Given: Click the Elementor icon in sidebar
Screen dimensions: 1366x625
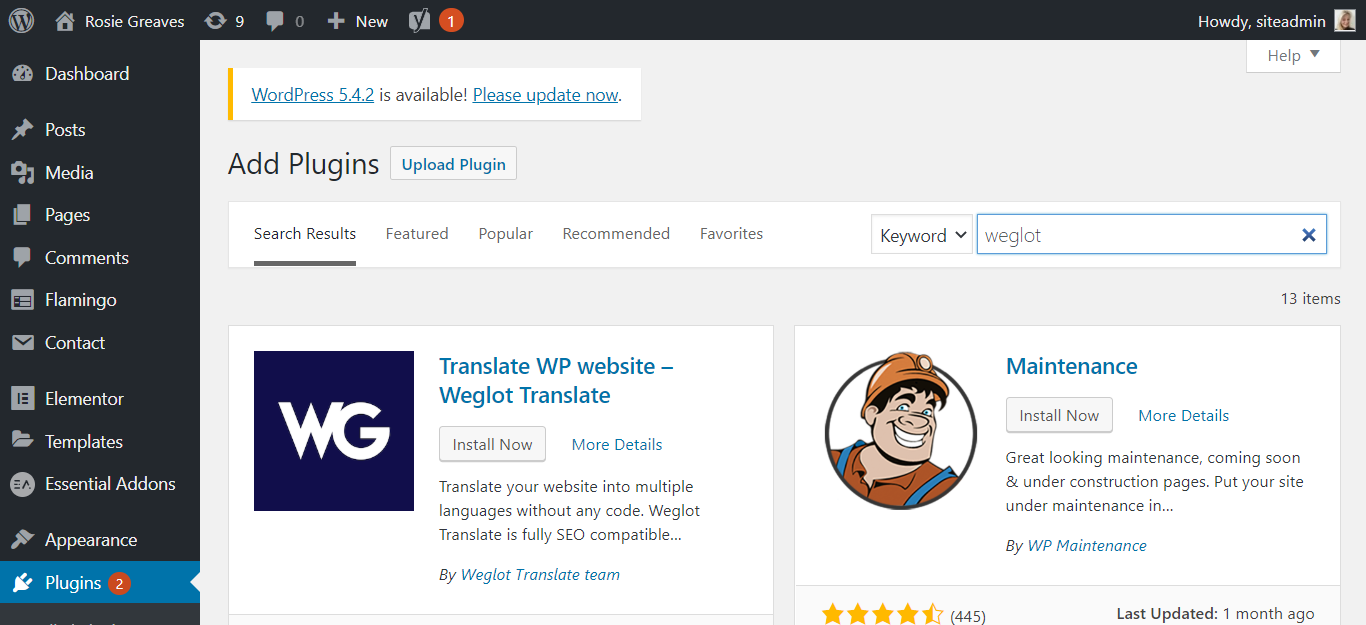Looking at the screenshot, I should [22, 399].
